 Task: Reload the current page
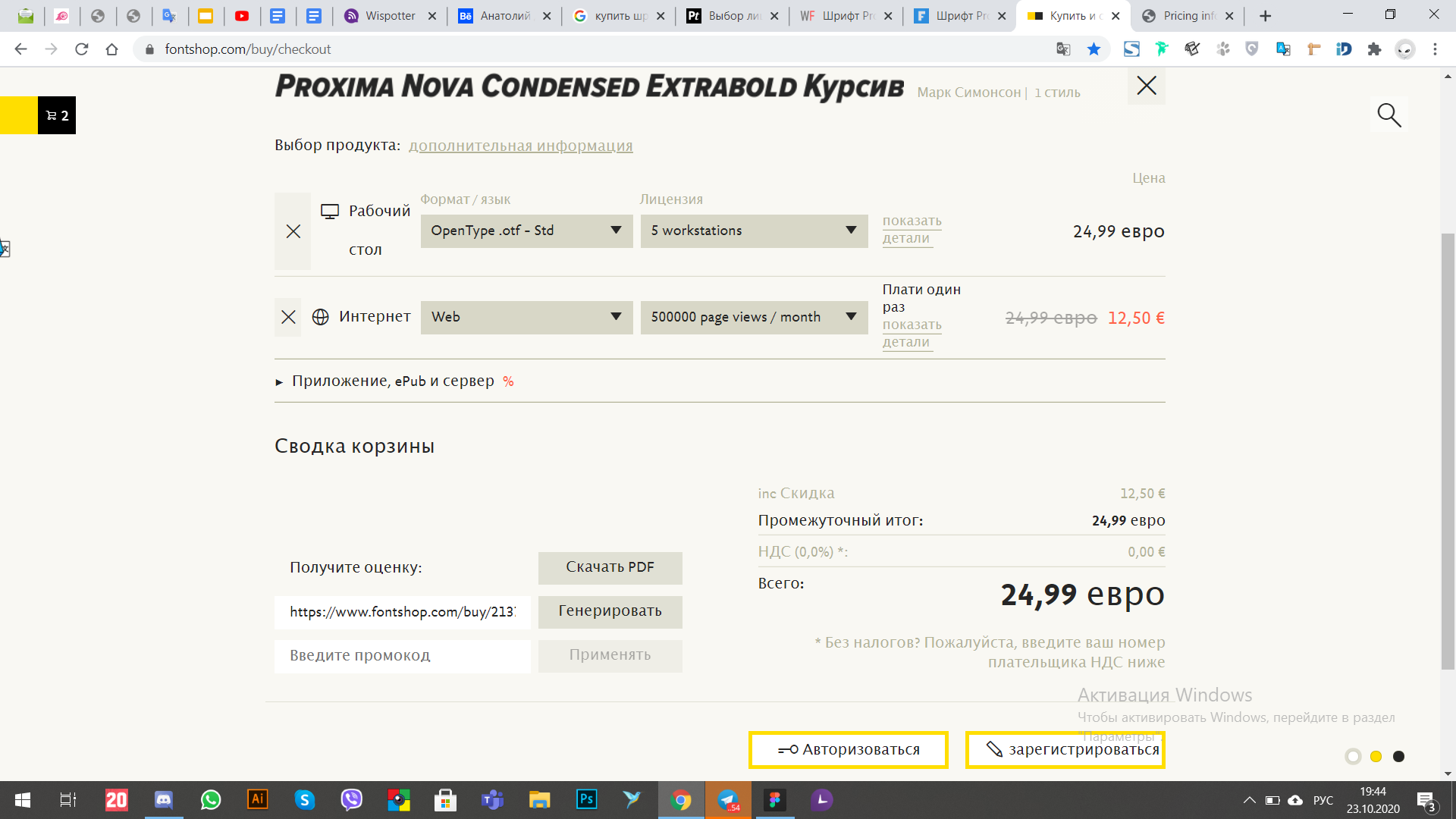point(82,49)
